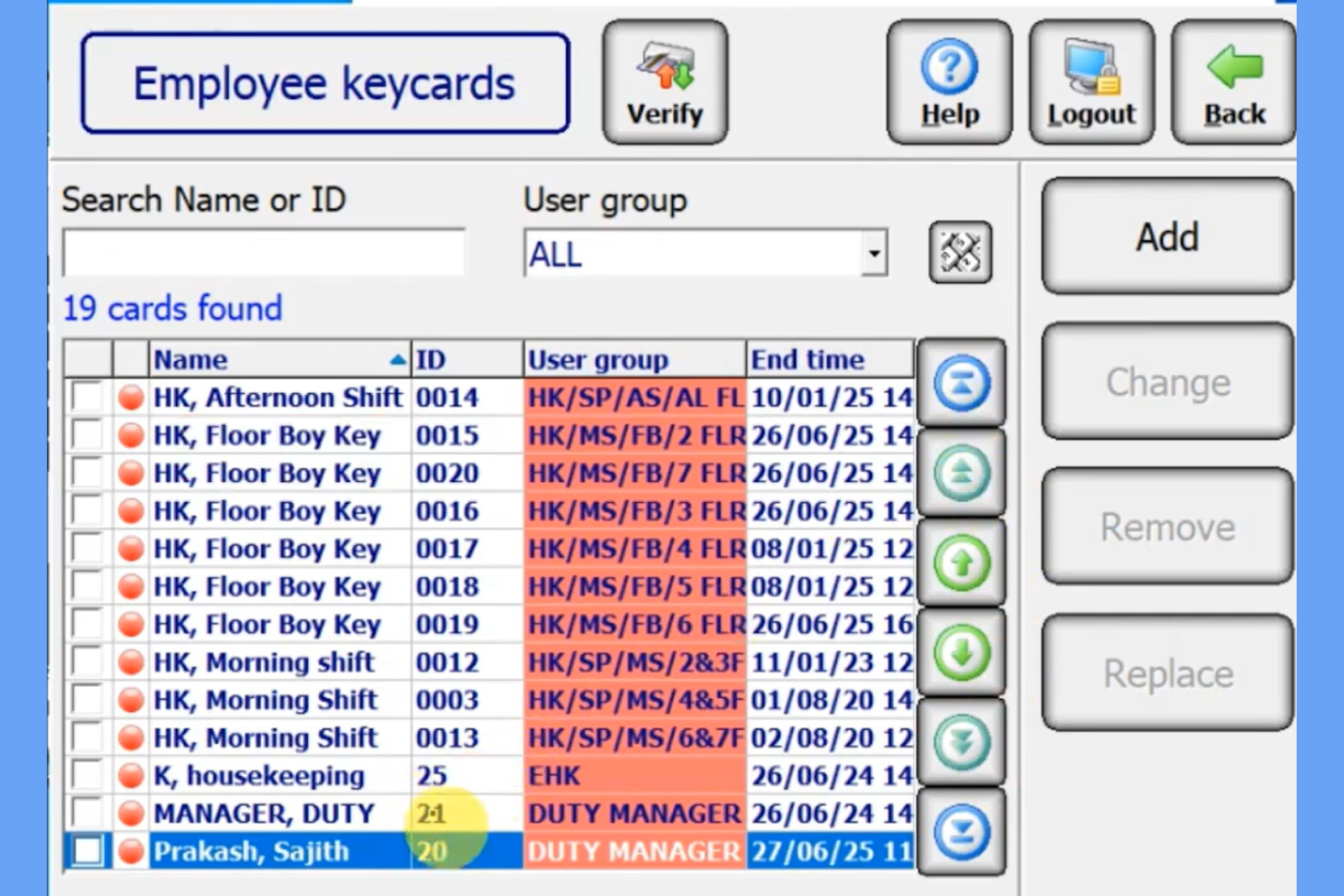The width and height of the screenshot is (1344, 896).
Task: Tick checkbox for ID 0015 row
Action: coord(87,435)
